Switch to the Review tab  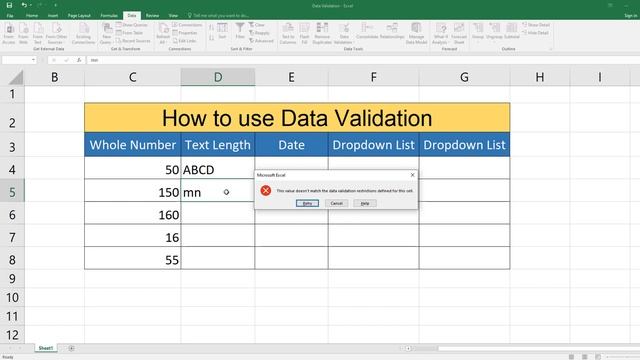152,16
